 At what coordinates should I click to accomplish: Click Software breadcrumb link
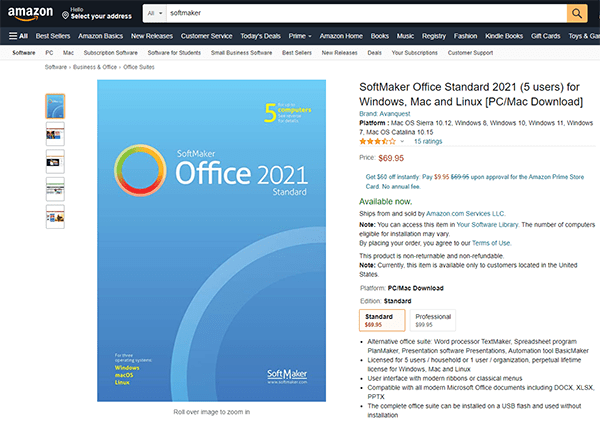click(56, 67)
